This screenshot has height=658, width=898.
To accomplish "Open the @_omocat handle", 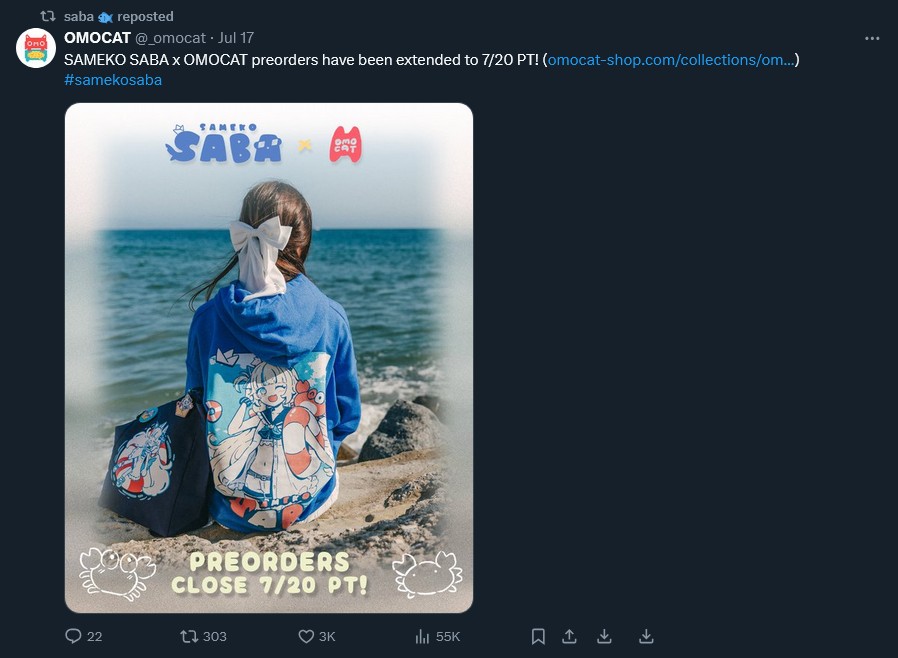I will (170, 38).
